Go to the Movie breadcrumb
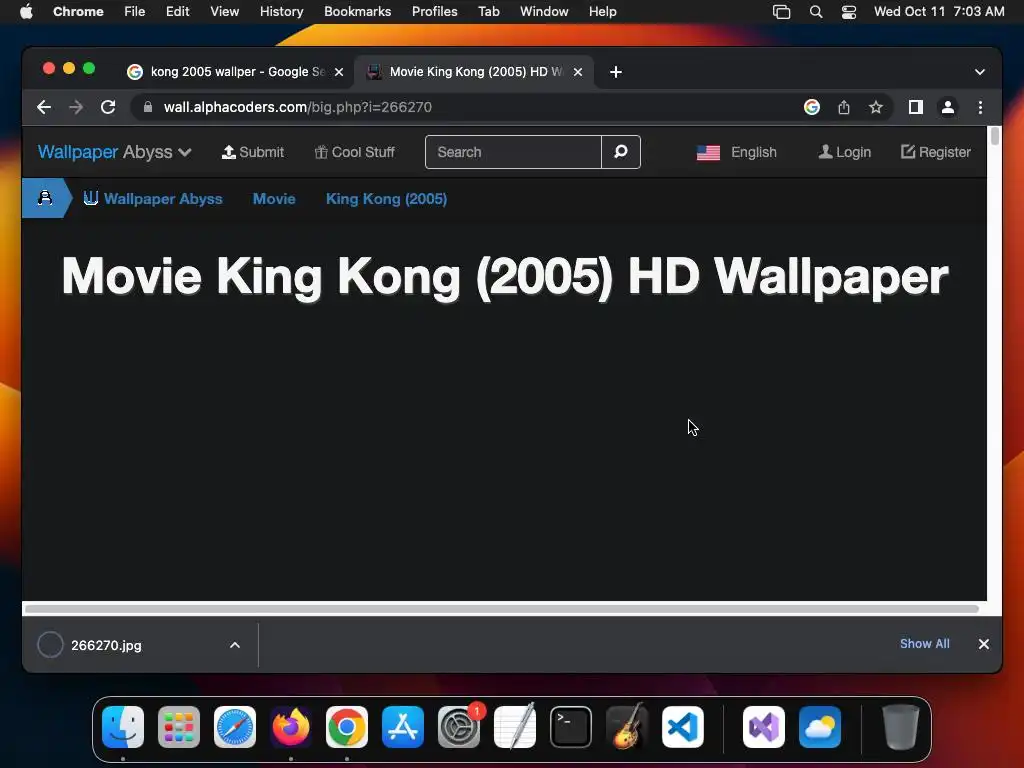1024x768 pixels. pos(274,199)
